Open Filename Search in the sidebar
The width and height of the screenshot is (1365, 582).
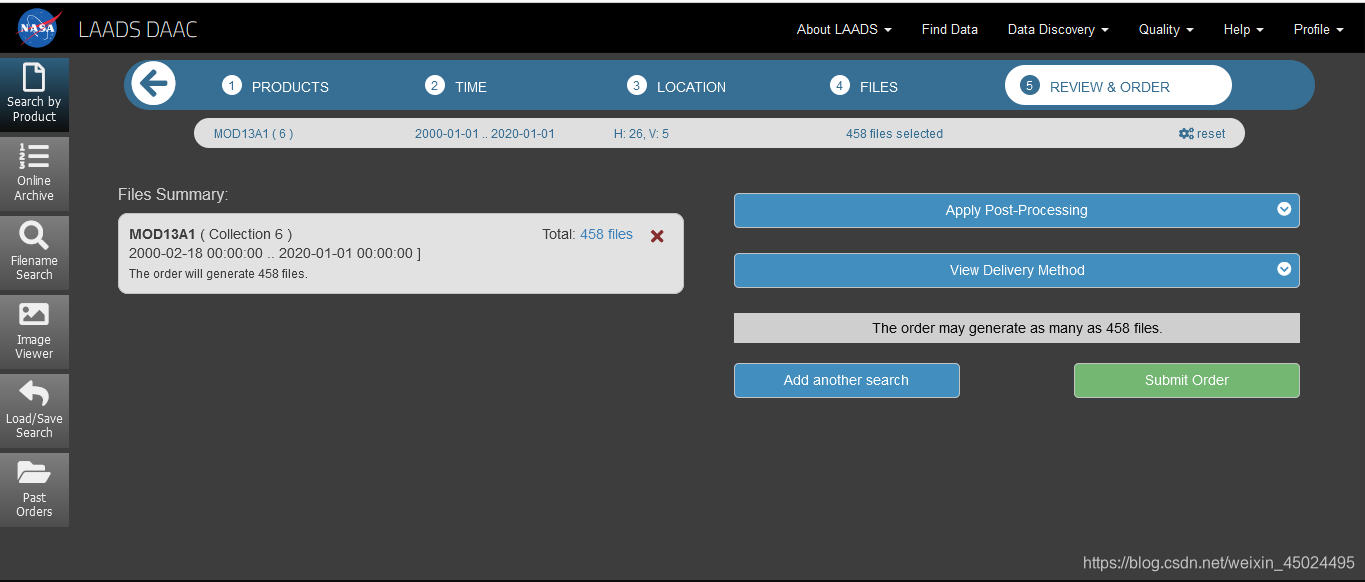[x=34, y=252]
